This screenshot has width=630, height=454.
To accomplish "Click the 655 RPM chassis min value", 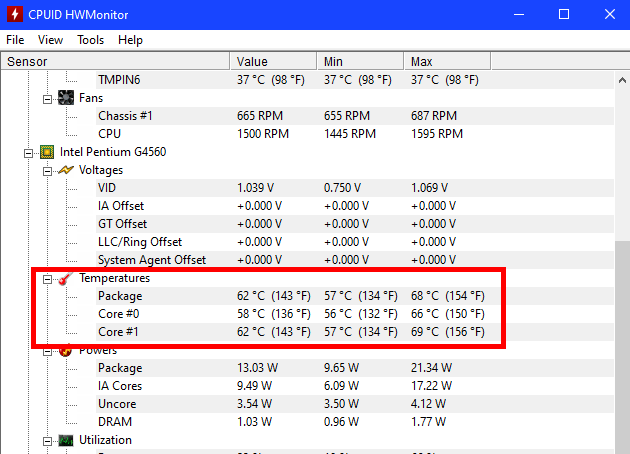I will pyautogui.click(x=347, y=116).
